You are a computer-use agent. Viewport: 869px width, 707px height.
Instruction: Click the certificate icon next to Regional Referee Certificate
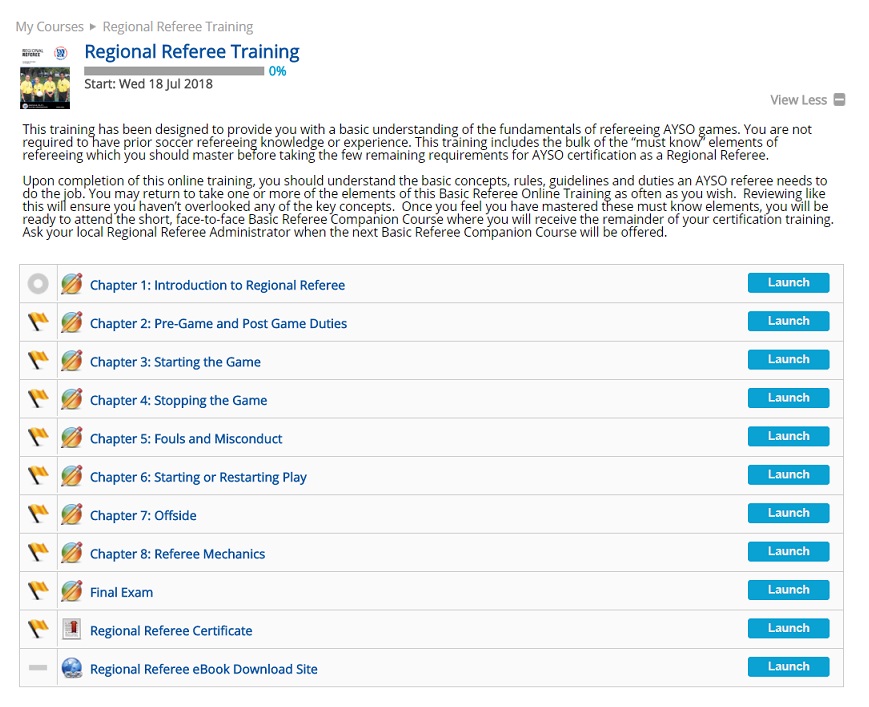coord(71,630)
